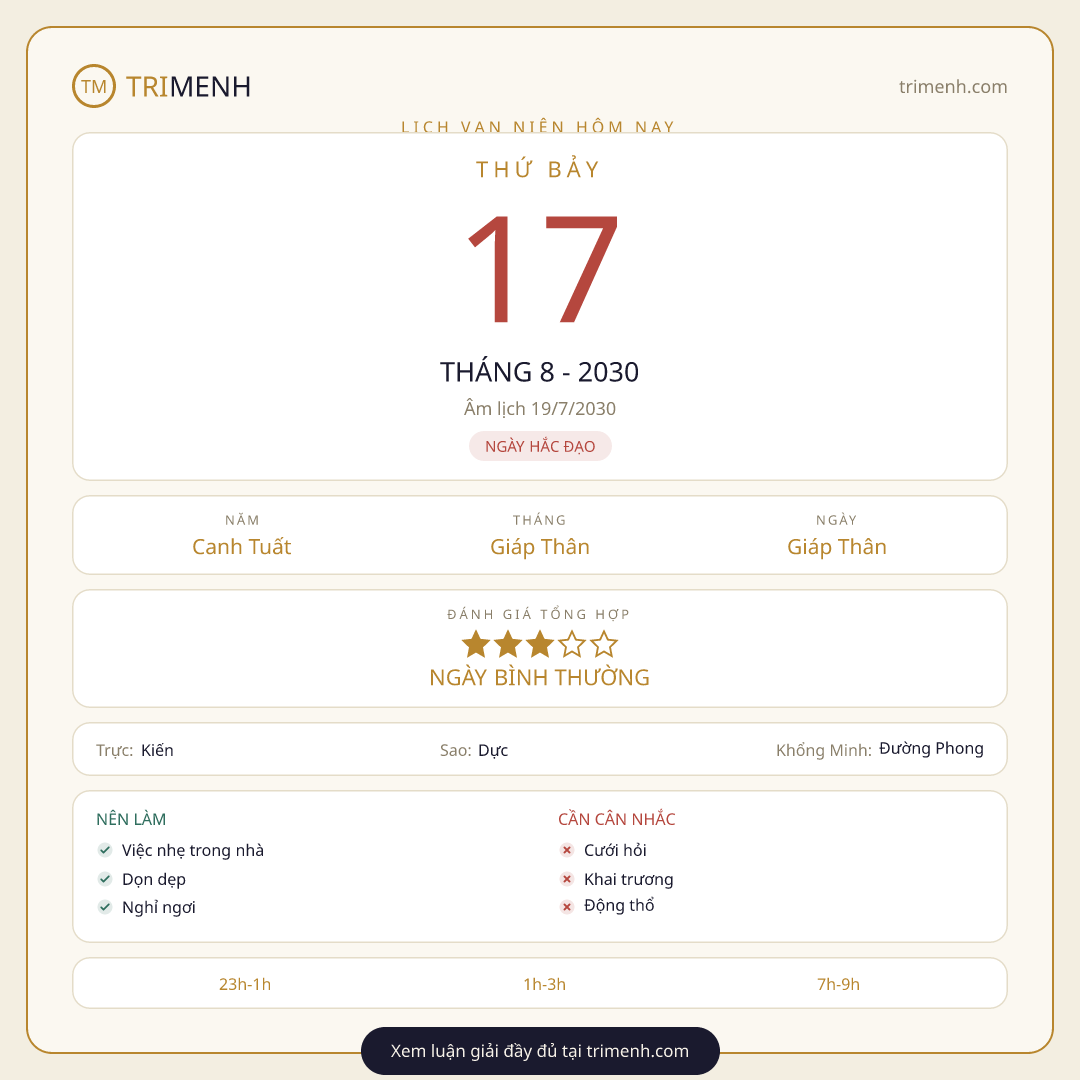
Task: Click the 'LỊCH VẠN NIÊN HÔM NAY' title
Action: (539, 126)
